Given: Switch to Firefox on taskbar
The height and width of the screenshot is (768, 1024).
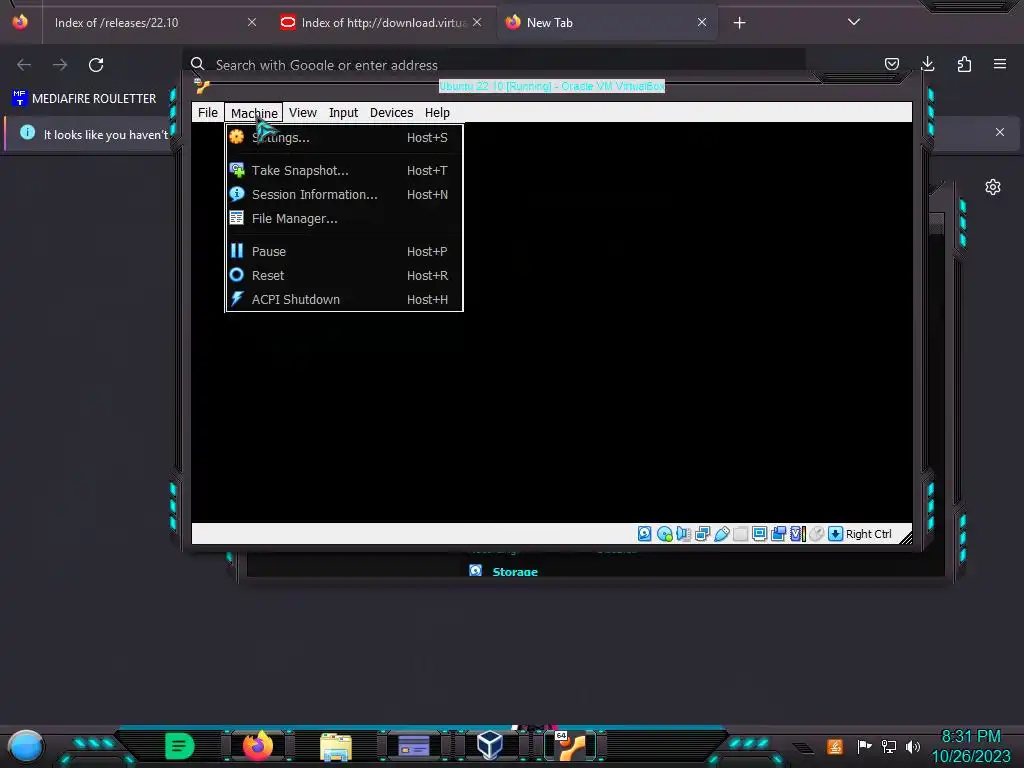Looking at the screenshot, I should 257,746.
